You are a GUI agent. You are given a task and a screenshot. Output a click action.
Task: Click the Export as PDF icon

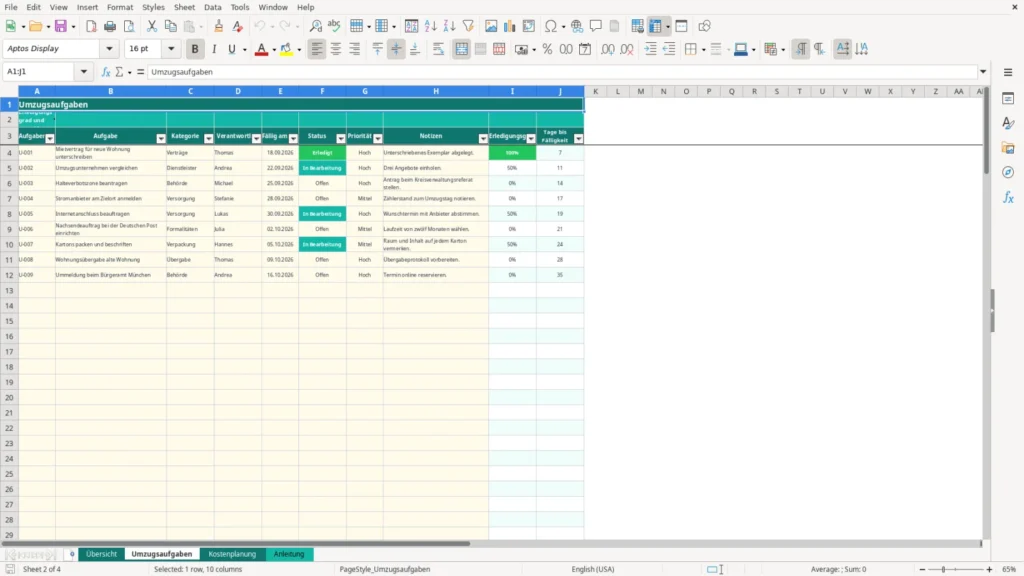click(x=91, y=26)
